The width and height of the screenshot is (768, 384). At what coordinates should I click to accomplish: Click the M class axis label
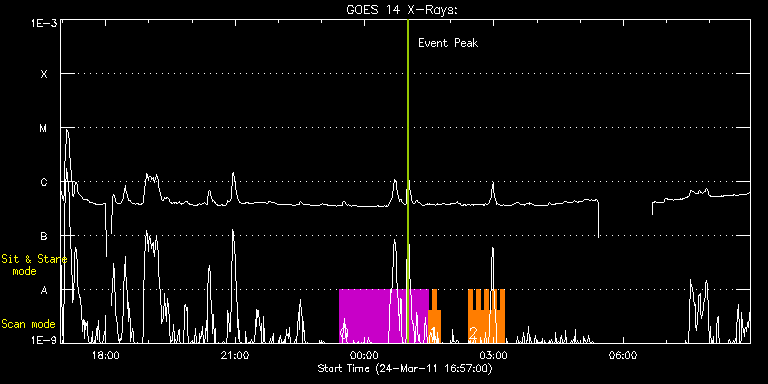pyautogui.click(x=44, y=128)
